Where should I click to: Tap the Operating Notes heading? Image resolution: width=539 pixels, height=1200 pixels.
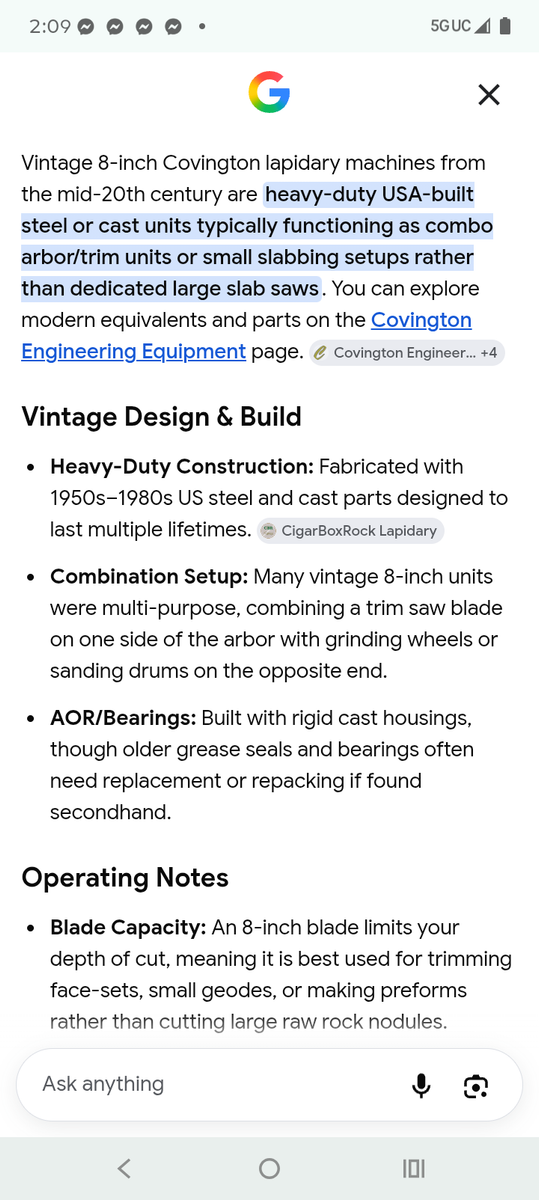point(125,877)
